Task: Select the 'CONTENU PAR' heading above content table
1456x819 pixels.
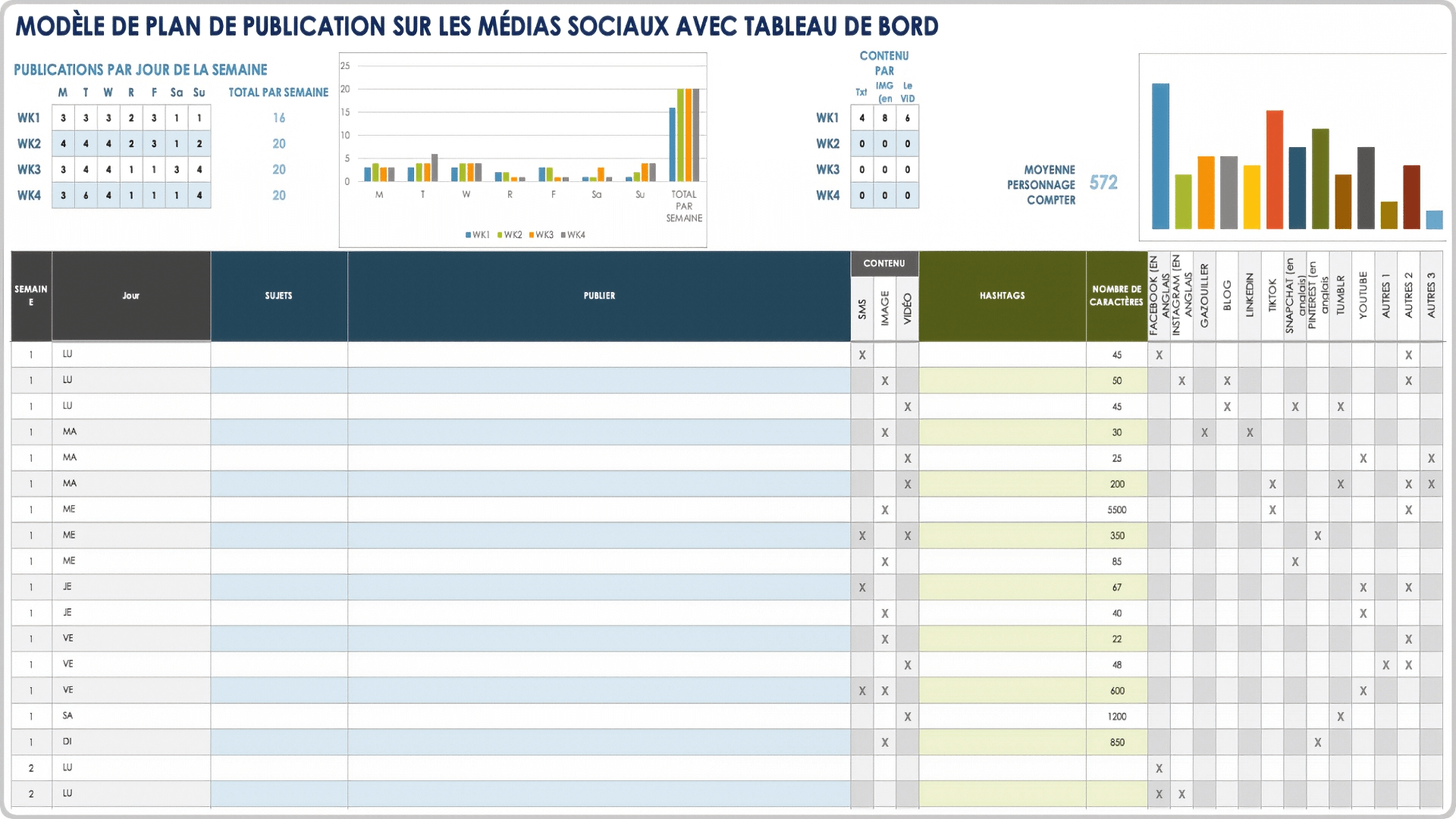Action: pyautogui.click(x=884, y=63)
